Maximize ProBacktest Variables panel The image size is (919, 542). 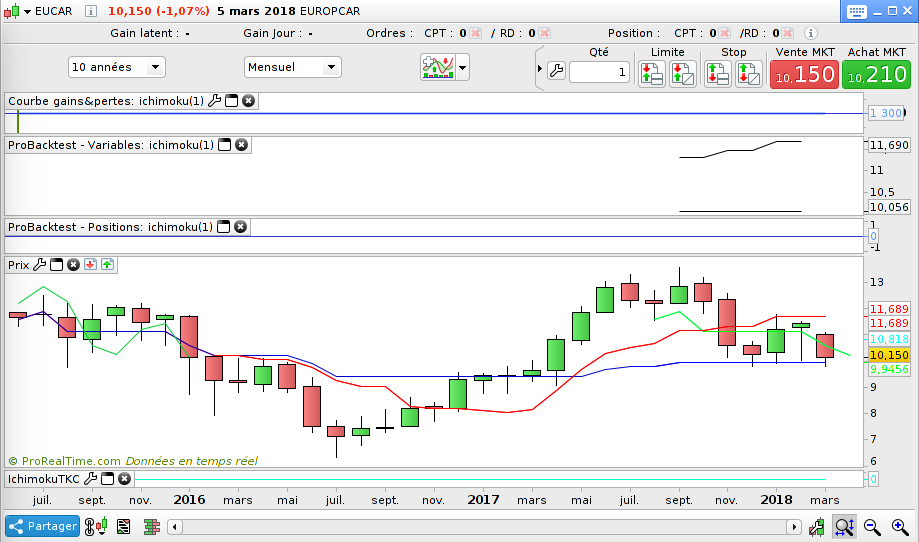[224, 145]
